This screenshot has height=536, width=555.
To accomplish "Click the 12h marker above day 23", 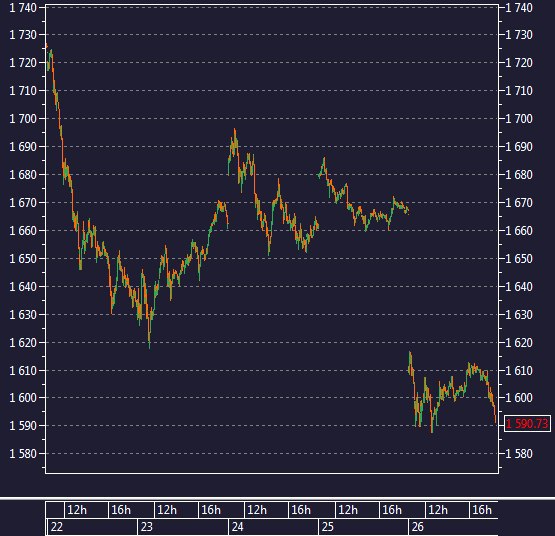I will [167, 510].
